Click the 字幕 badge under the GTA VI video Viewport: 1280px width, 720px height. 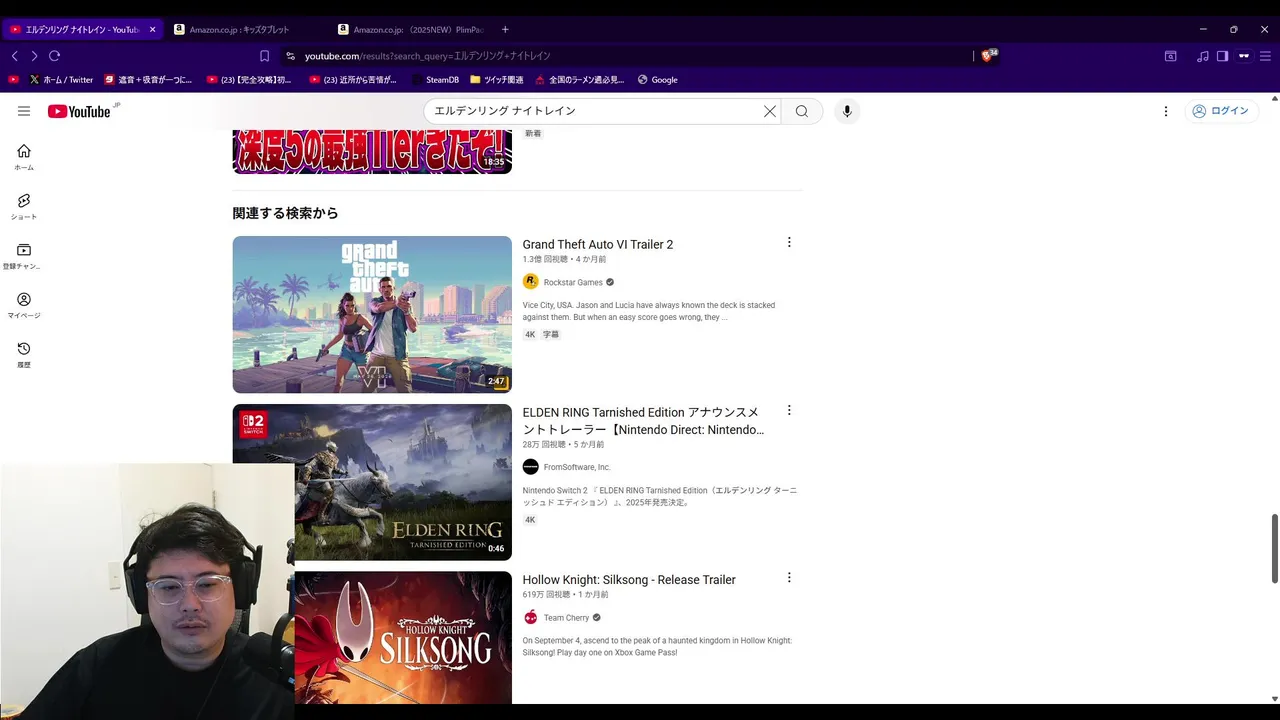pos(551,335)
